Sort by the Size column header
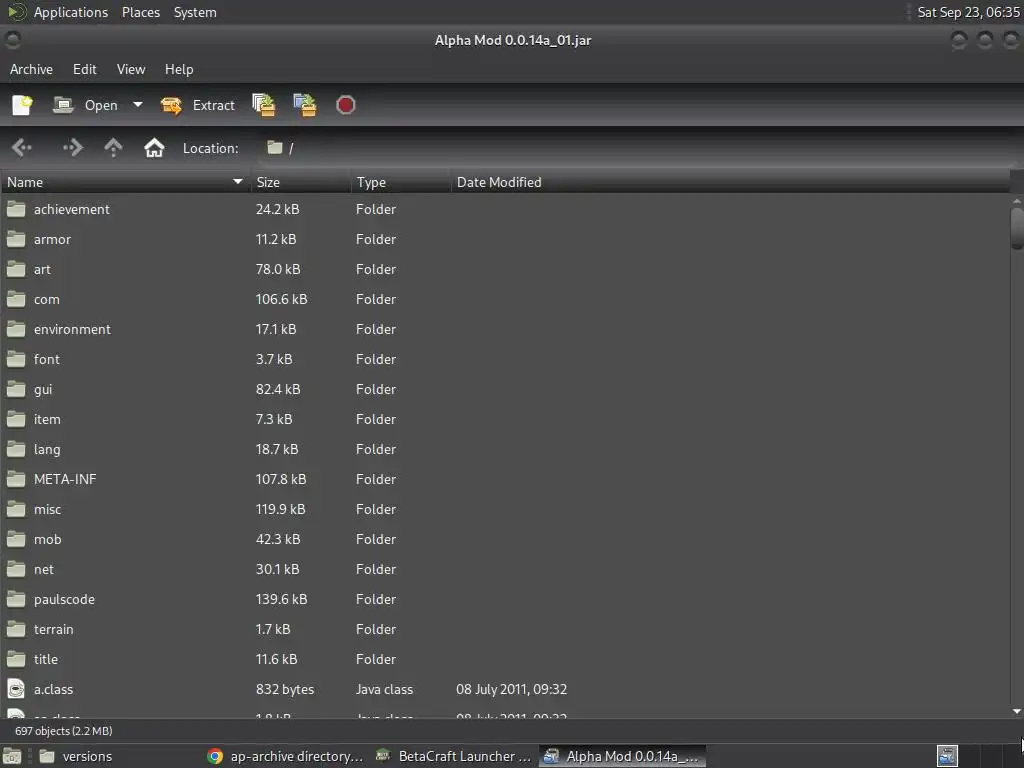Screen dimensions: 1024x768 click(x=300, y=182)
